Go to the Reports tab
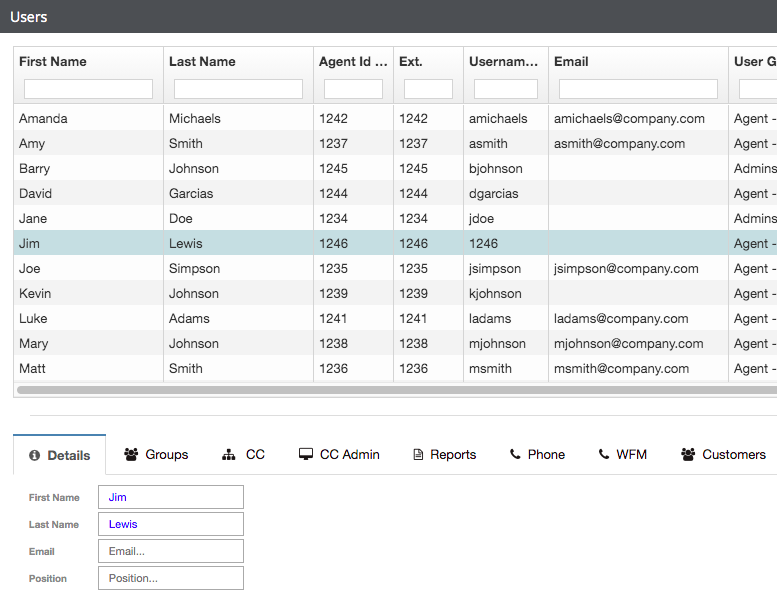 [x=444, y=454]
